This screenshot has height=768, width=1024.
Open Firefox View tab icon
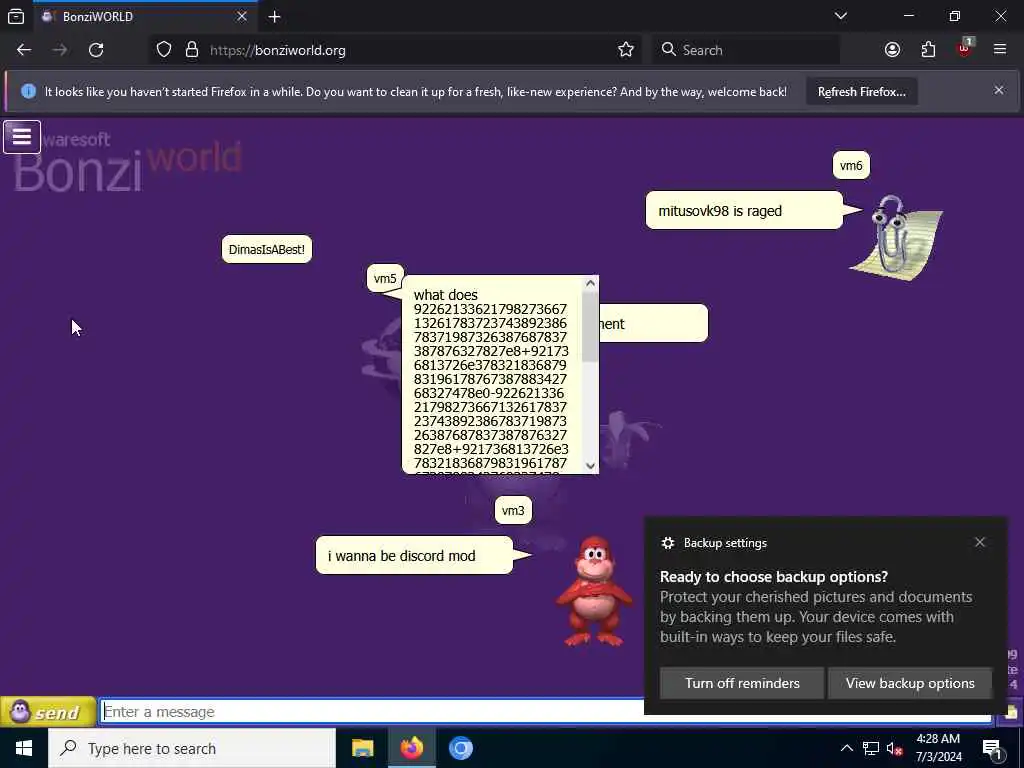[16, 17]
